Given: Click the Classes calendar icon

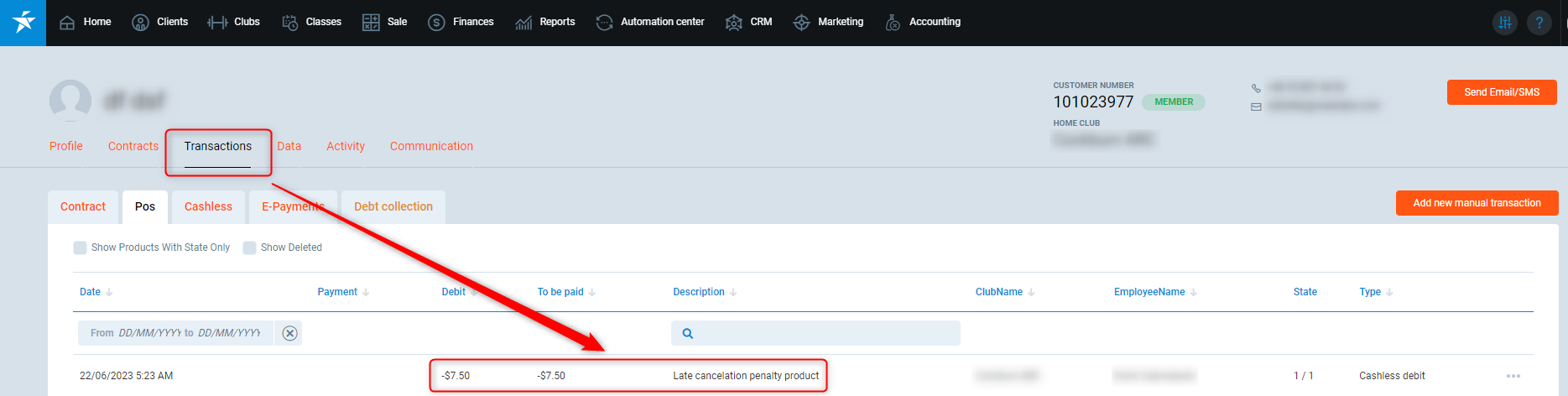Looking at the screenshot, I should tap(290, 23).
